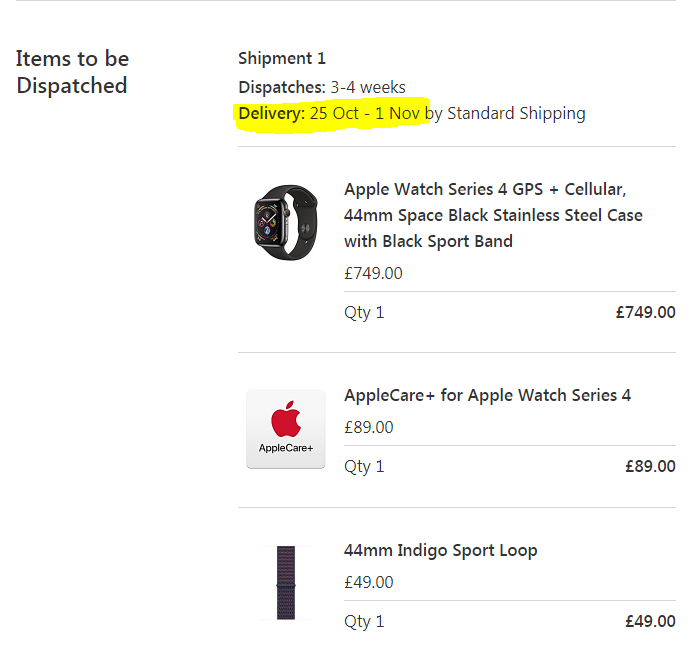
Task: Click the highlighted Delivery date range
Action: tap(364, 113)
